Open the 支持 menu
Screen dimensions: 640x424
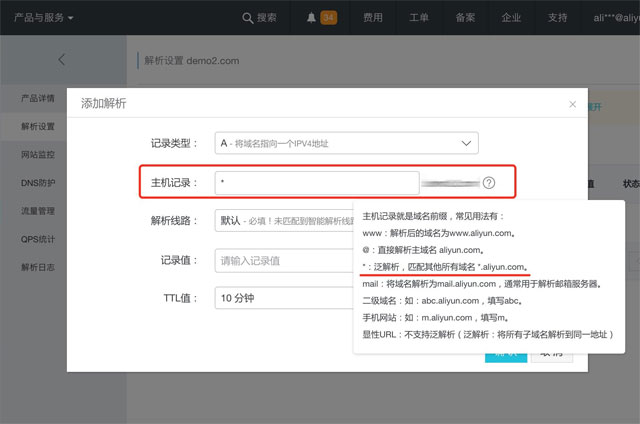[x=558, y=18]
